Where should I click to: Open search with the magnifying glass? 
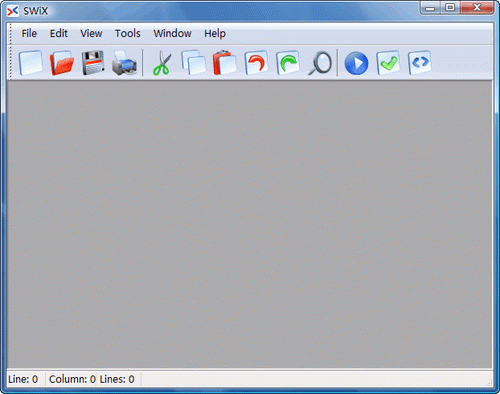320,63
